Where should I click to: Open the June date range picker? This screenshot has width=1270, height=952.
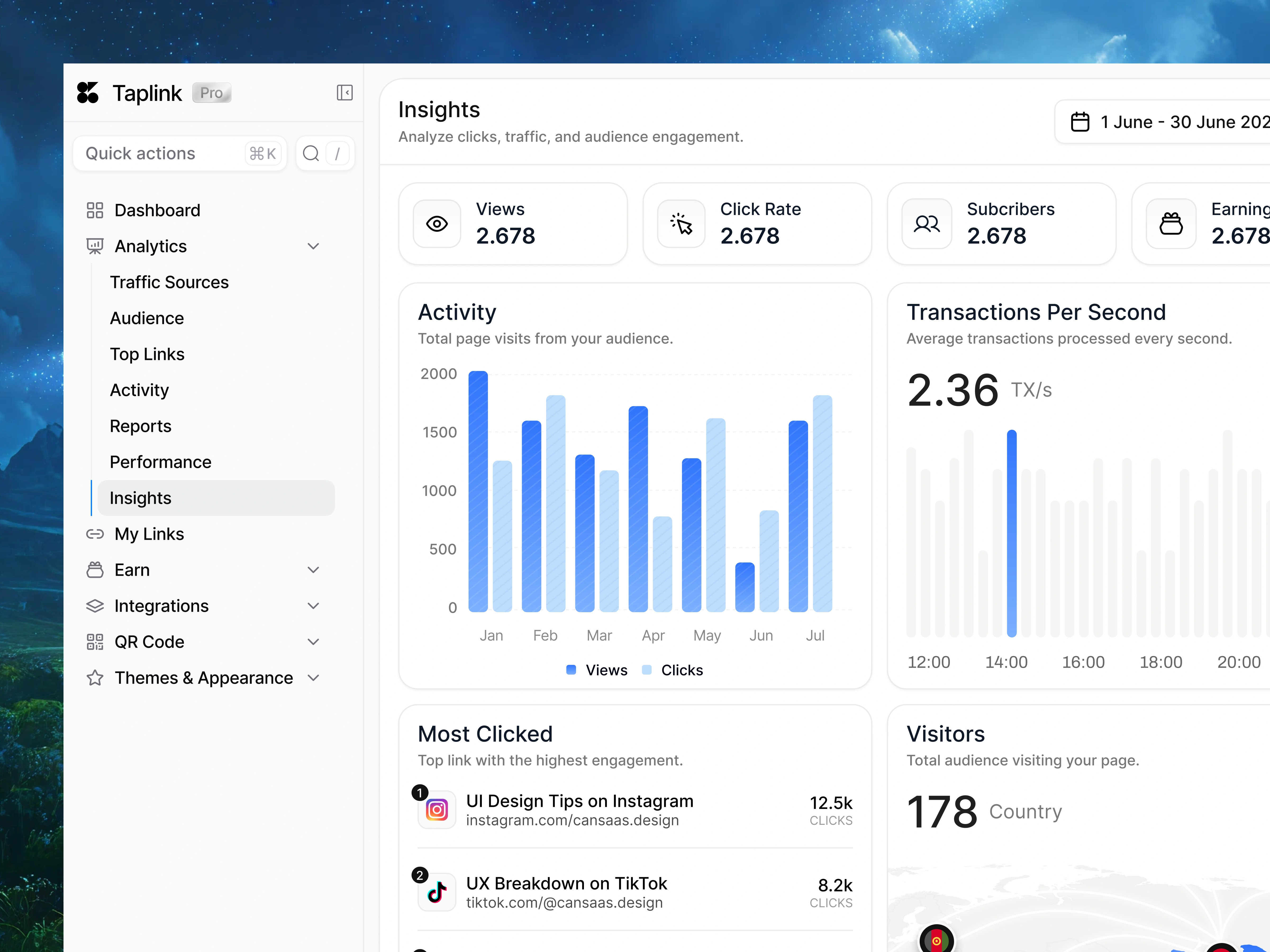click(1177, 122)
